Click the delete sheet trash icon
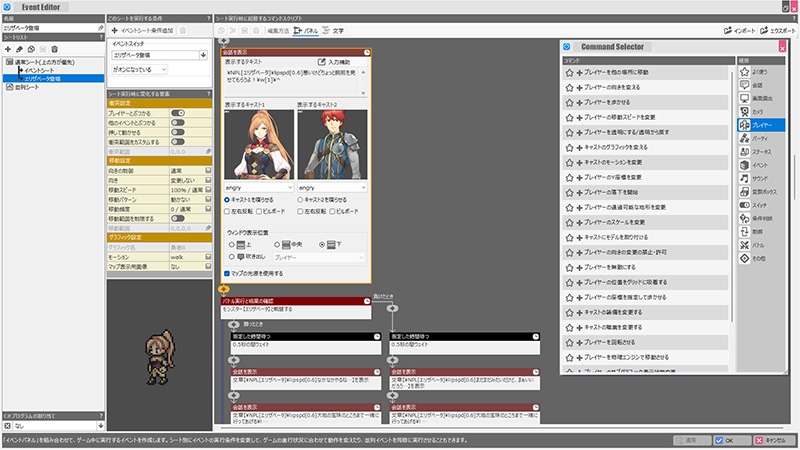Viewport: 800px width, 450px height. pyautogui.click(x=55, y=48)
